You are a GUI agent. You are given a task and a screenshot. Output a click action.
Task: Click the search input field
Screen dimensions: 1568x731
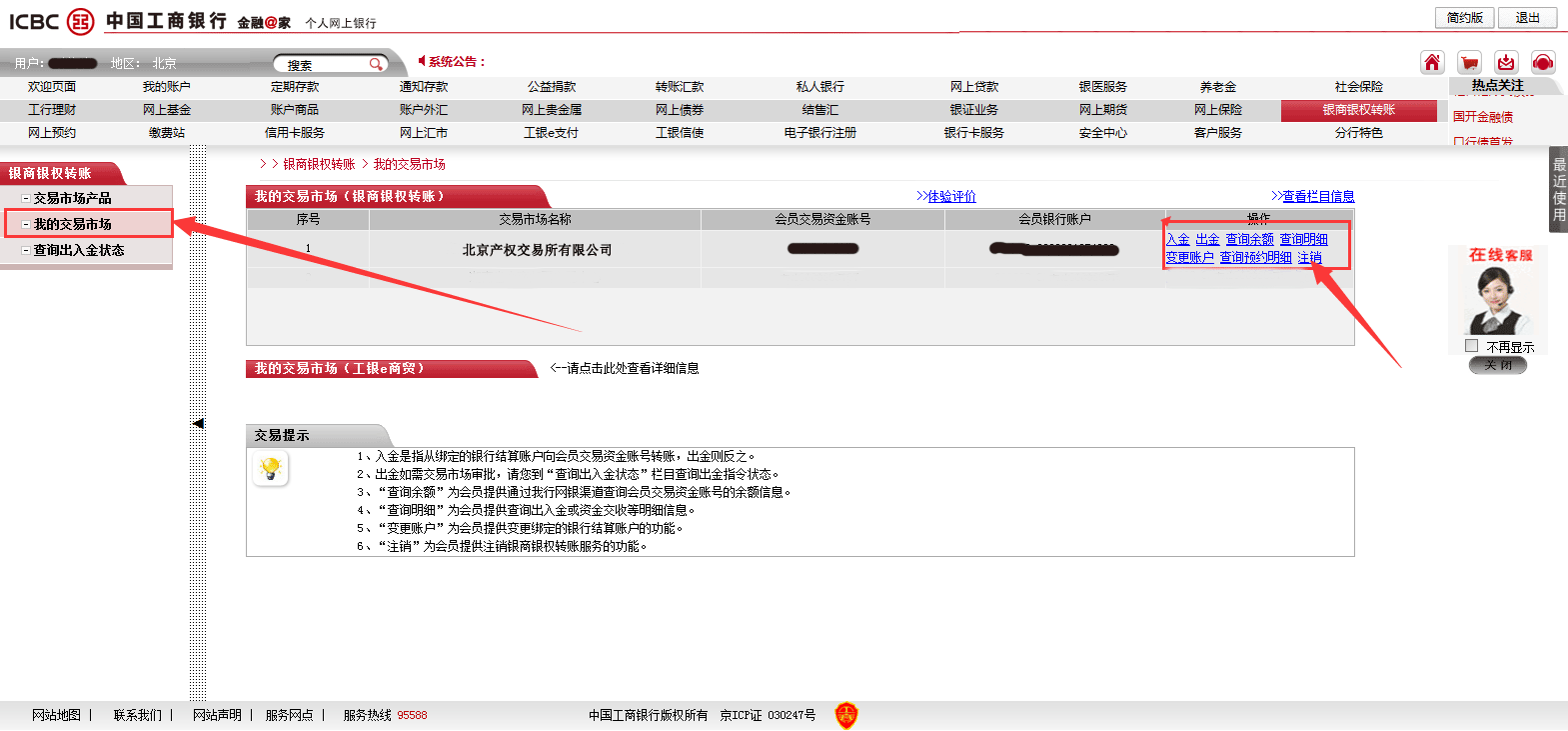click(x=322, y=64)
